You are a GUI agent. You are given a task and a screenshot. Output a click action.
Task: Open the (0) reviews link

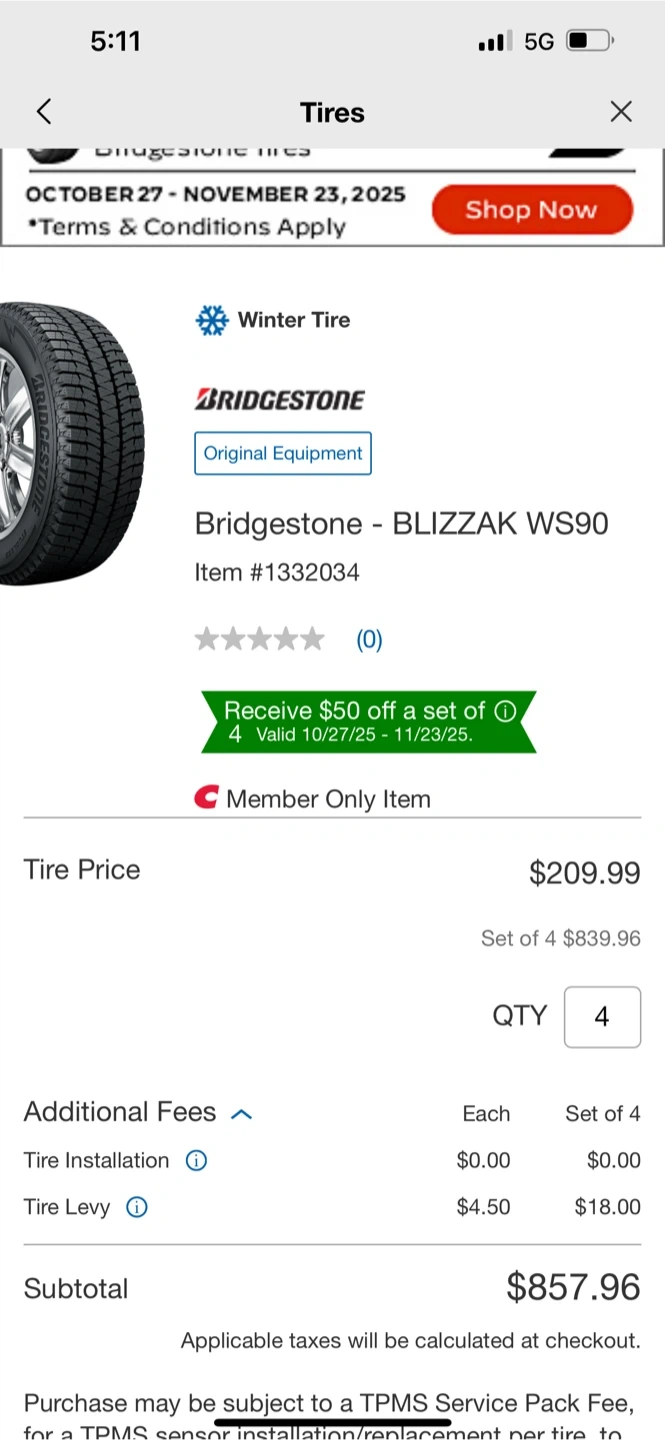point(369,640)
